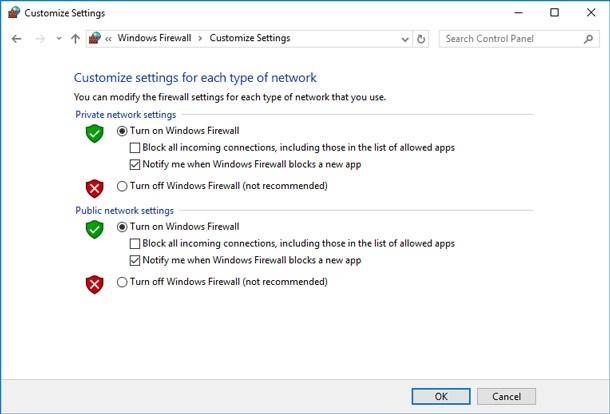Open the recent locations dropdown arrow

(59, 39)
